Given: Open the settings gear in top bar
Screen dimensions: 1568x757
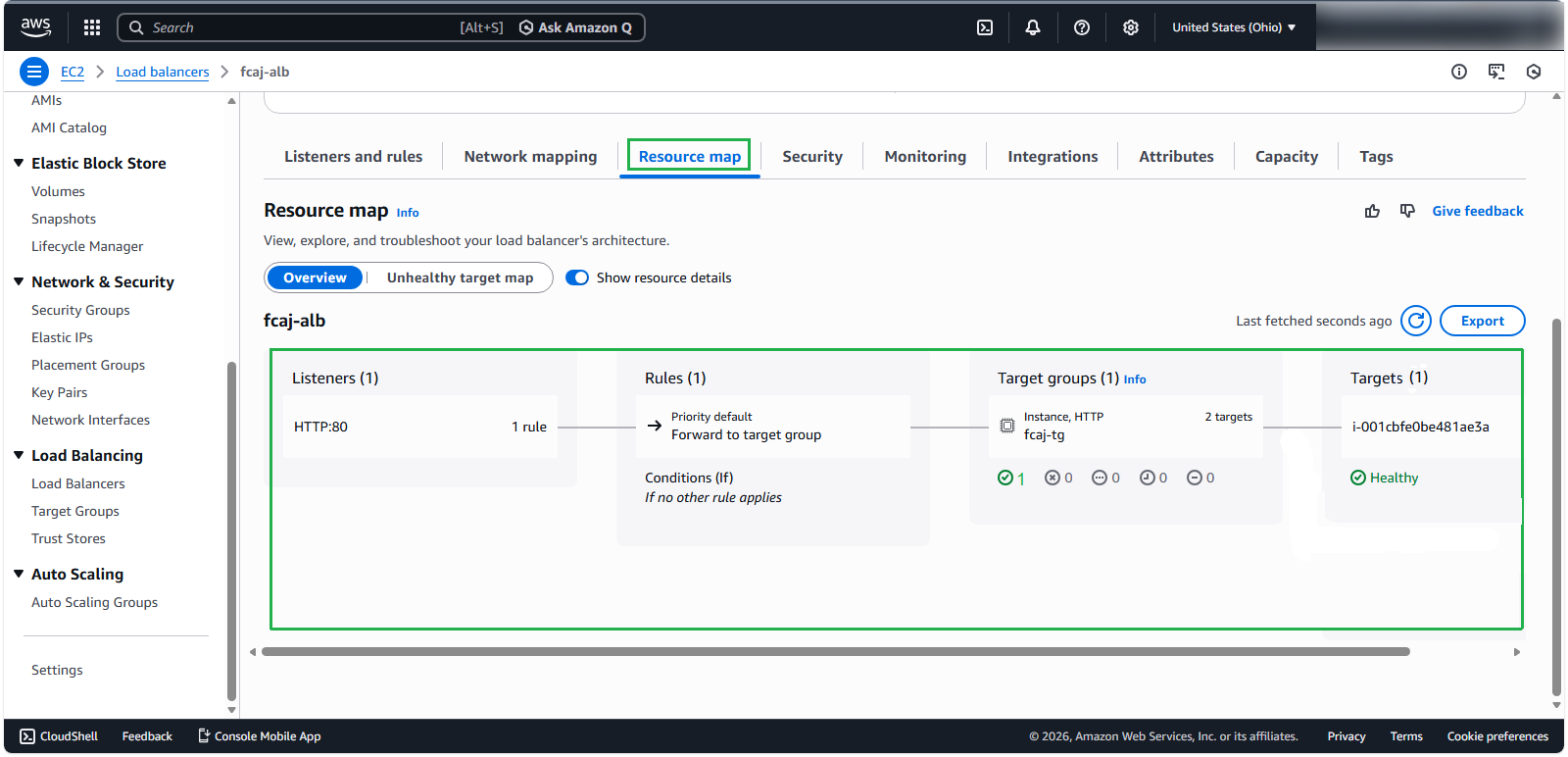Looking at the screenshot, I should [1131, 27].
